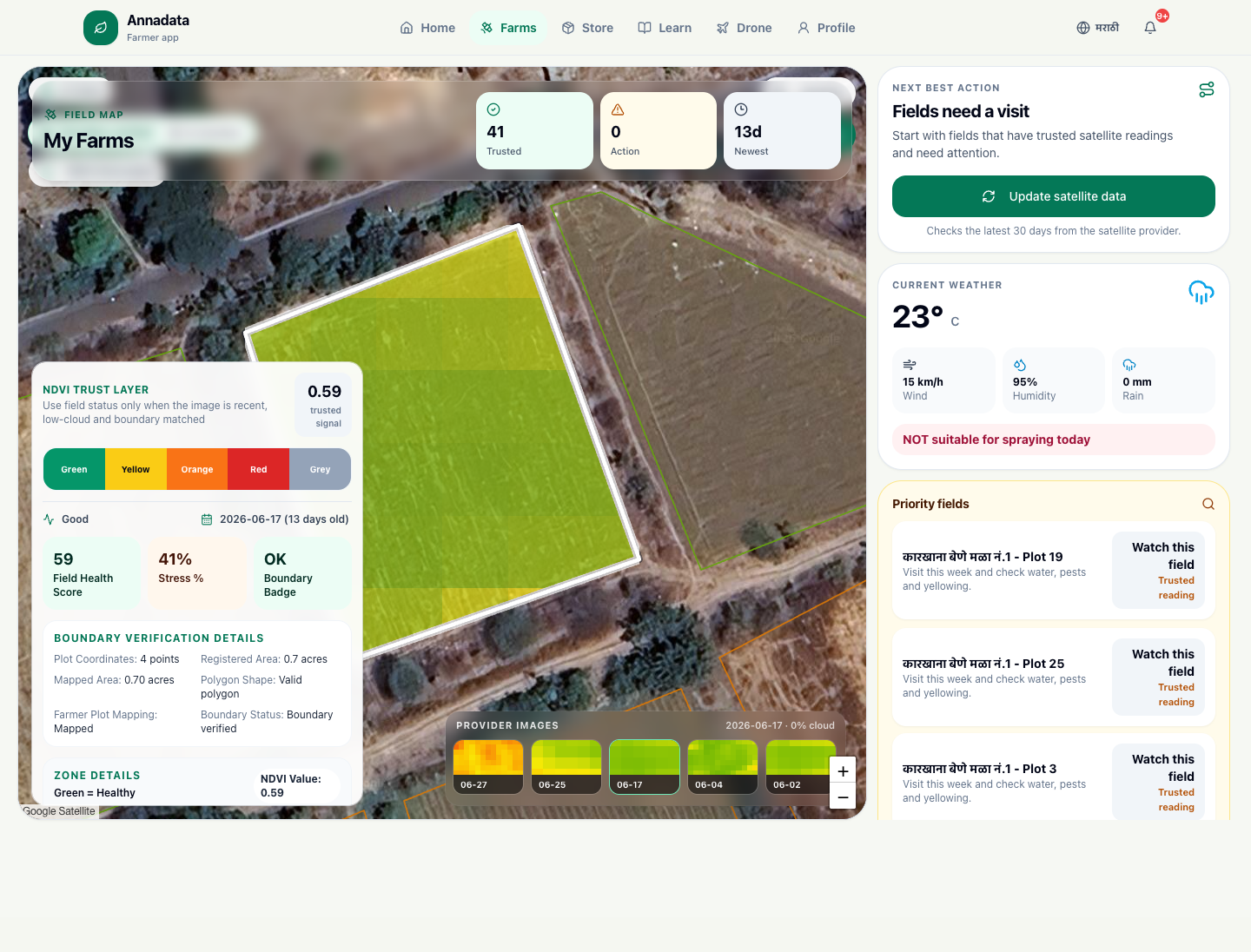This screenshot has height=952, width=1251.
Task: Search priority fields magnifier icon
Action: (x=1208, y=504)
